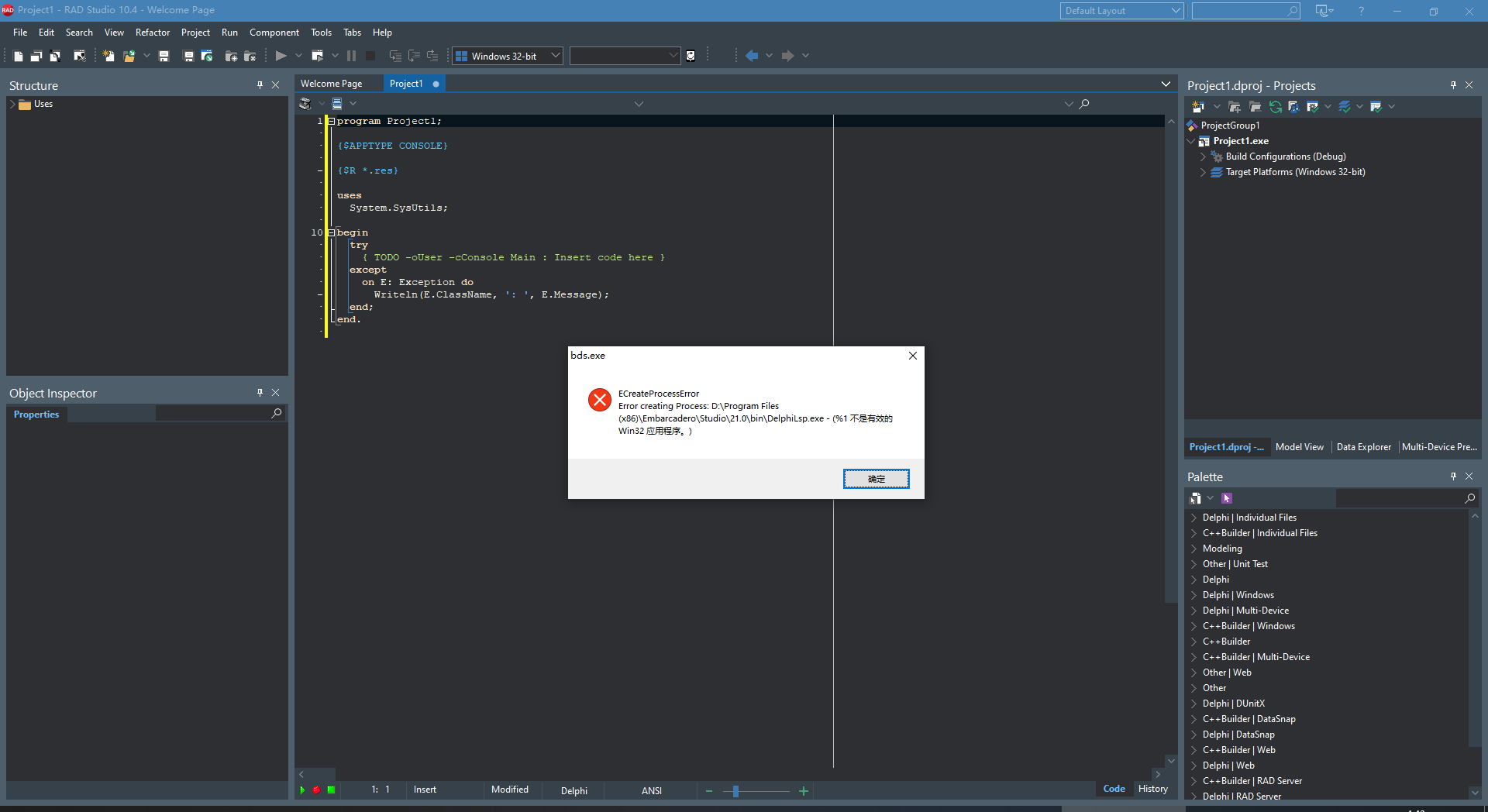Click the Run Until Return icon
This screenshot has width=1488, height=812.
(x=432, y=56)
